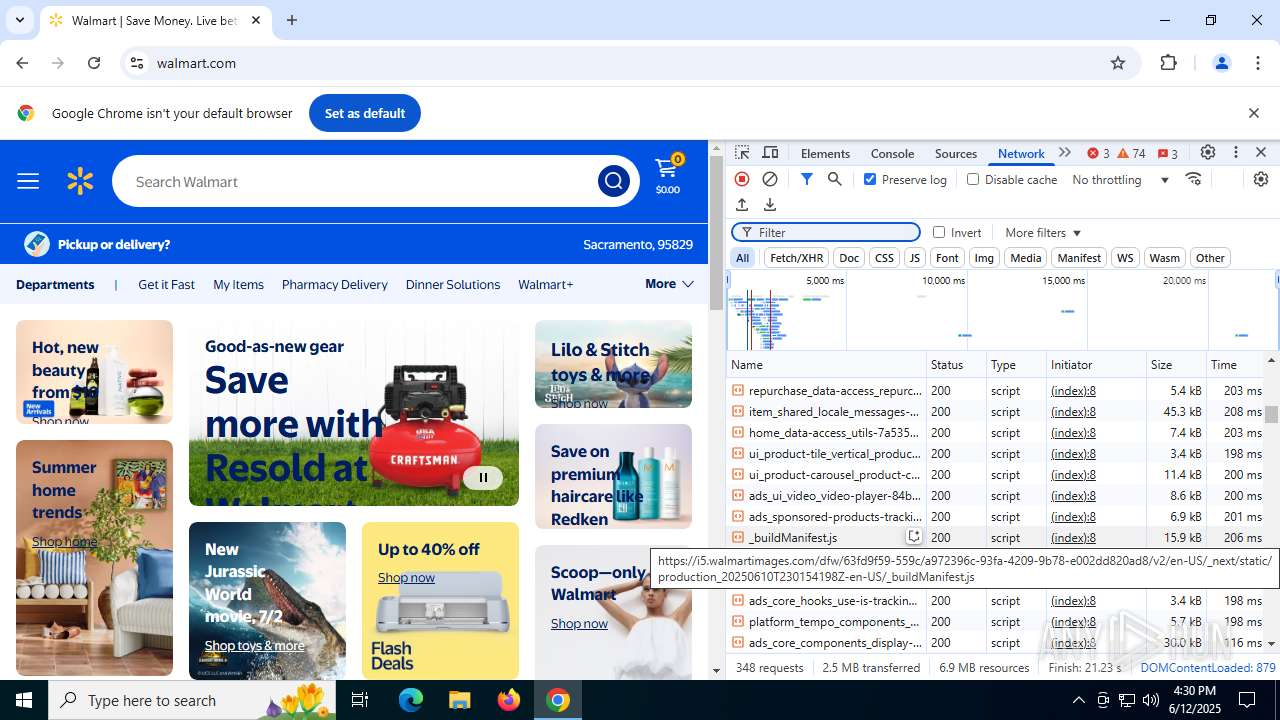
Task: Click Shop toys & more link
Action: point(254,645)
